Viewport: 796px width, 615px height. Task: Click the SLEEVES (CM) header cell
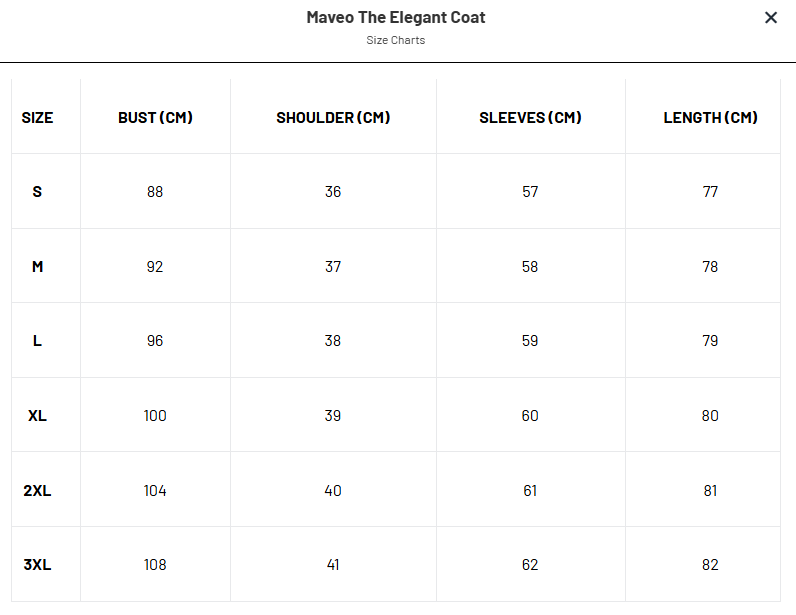tap(530, 117)
